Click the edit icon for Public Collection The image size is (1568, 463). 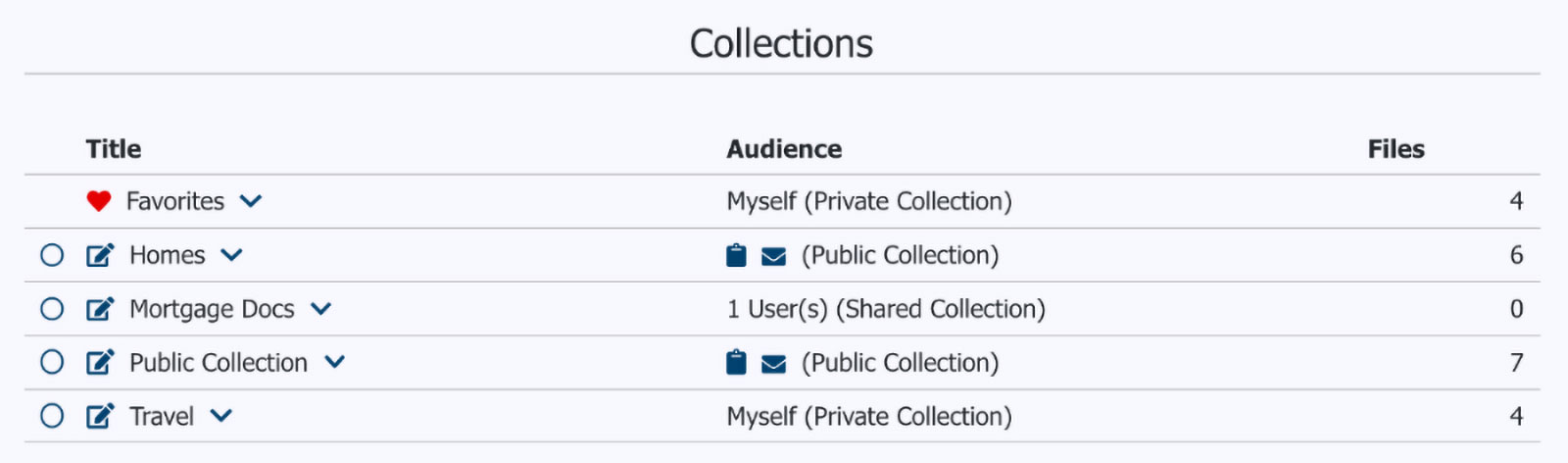(100, 362)
